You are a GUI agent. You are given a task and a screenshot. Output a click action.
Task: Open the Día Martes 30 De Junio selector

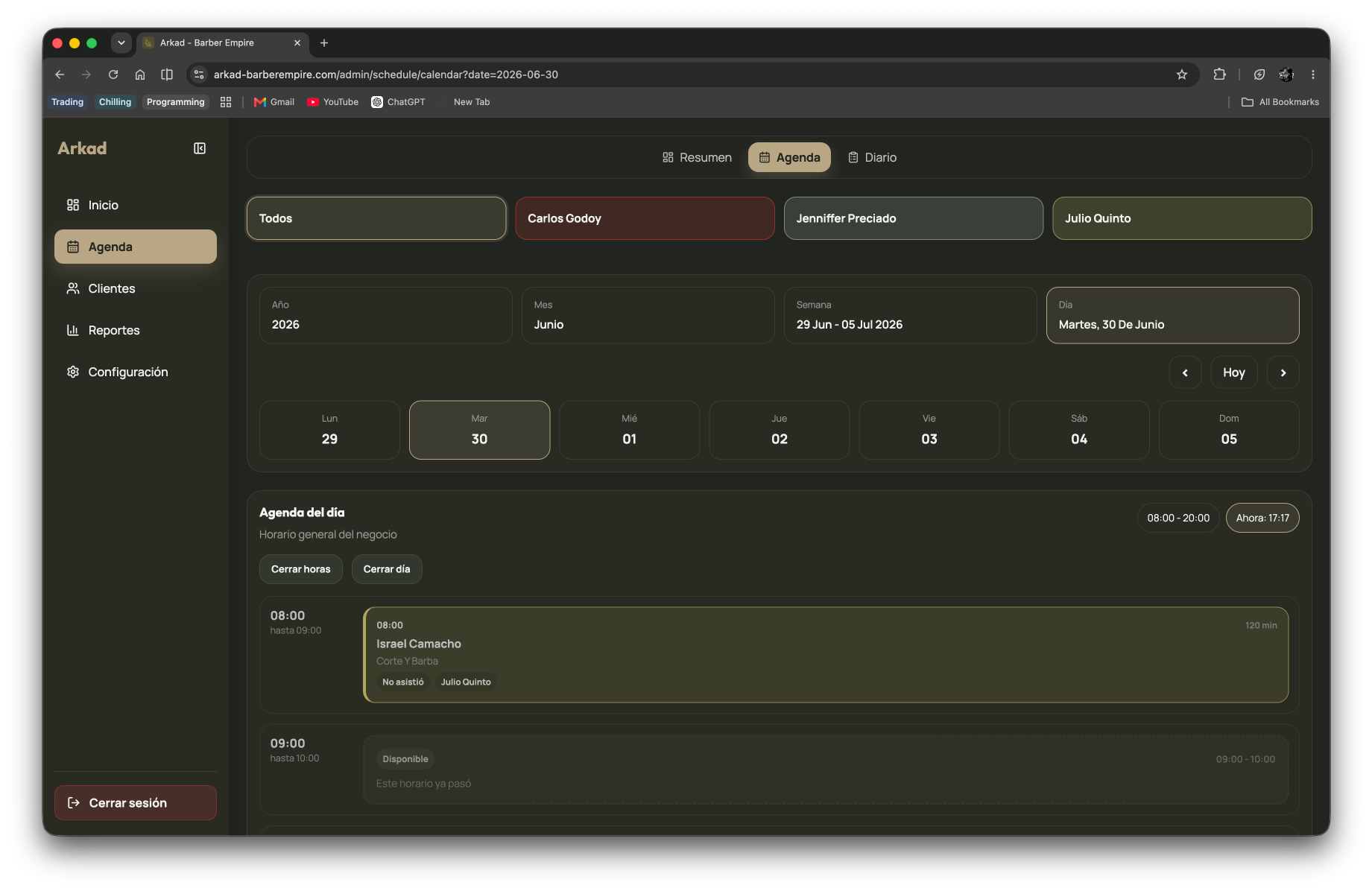point(1173,315)
